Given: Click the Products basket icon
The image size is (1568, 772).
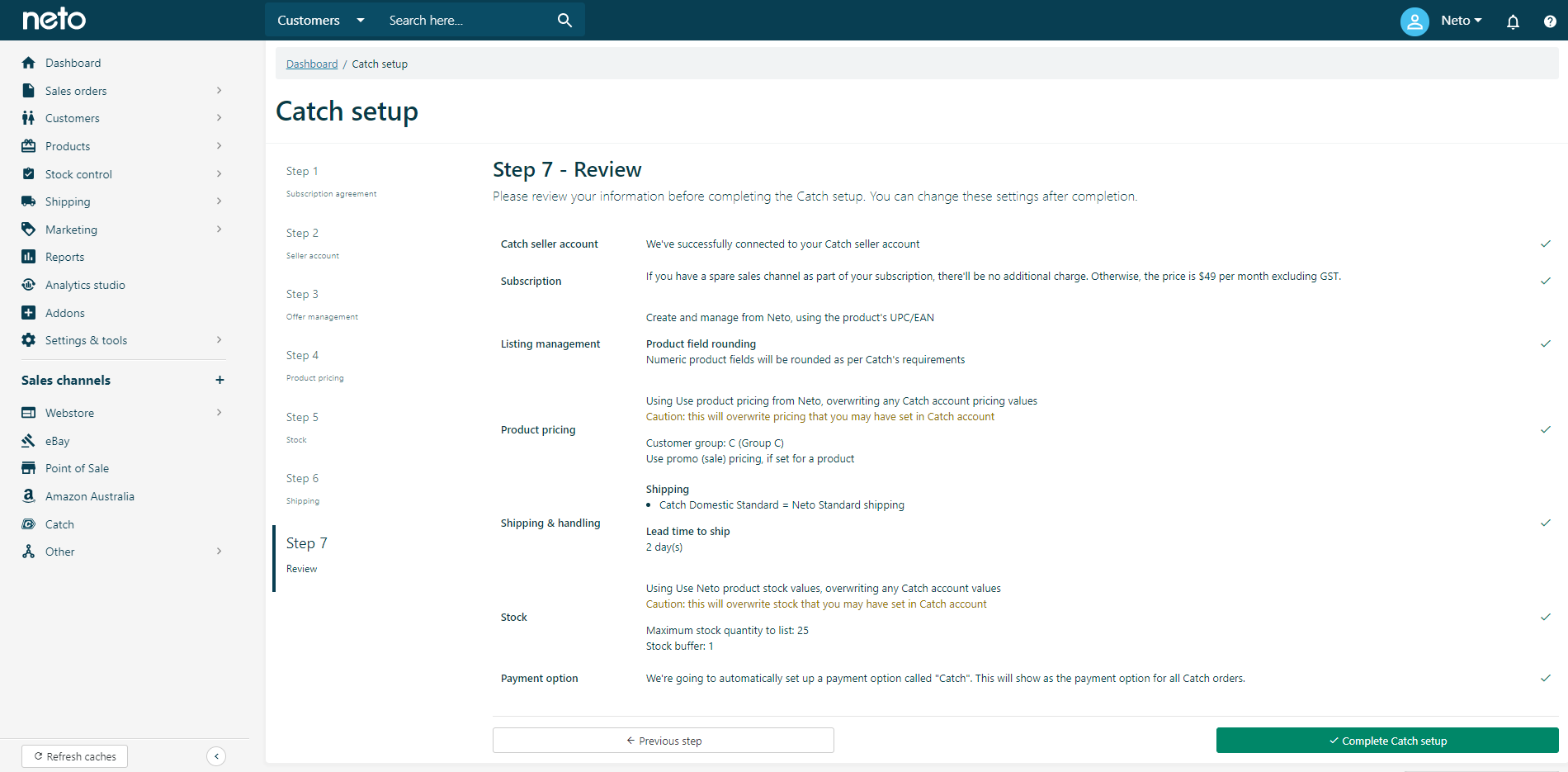Looking at the screenshot, I should pyautogui.click(x=29, y=146).
